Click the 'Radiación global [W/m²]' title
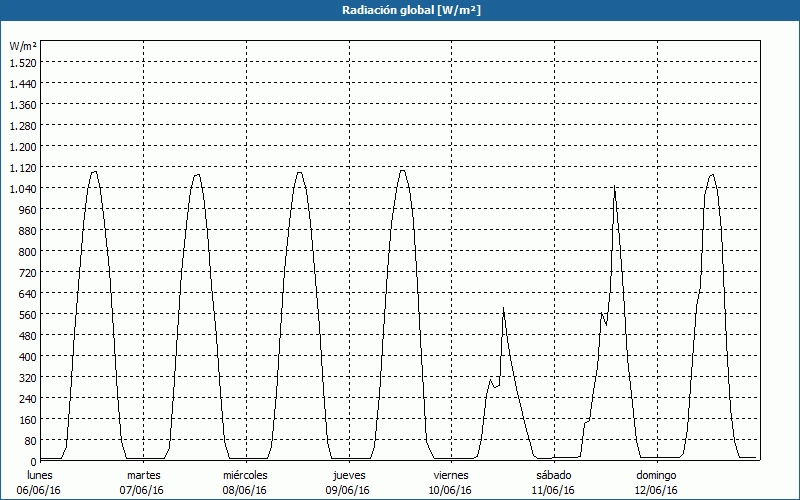800x500 pixels. 411,10
